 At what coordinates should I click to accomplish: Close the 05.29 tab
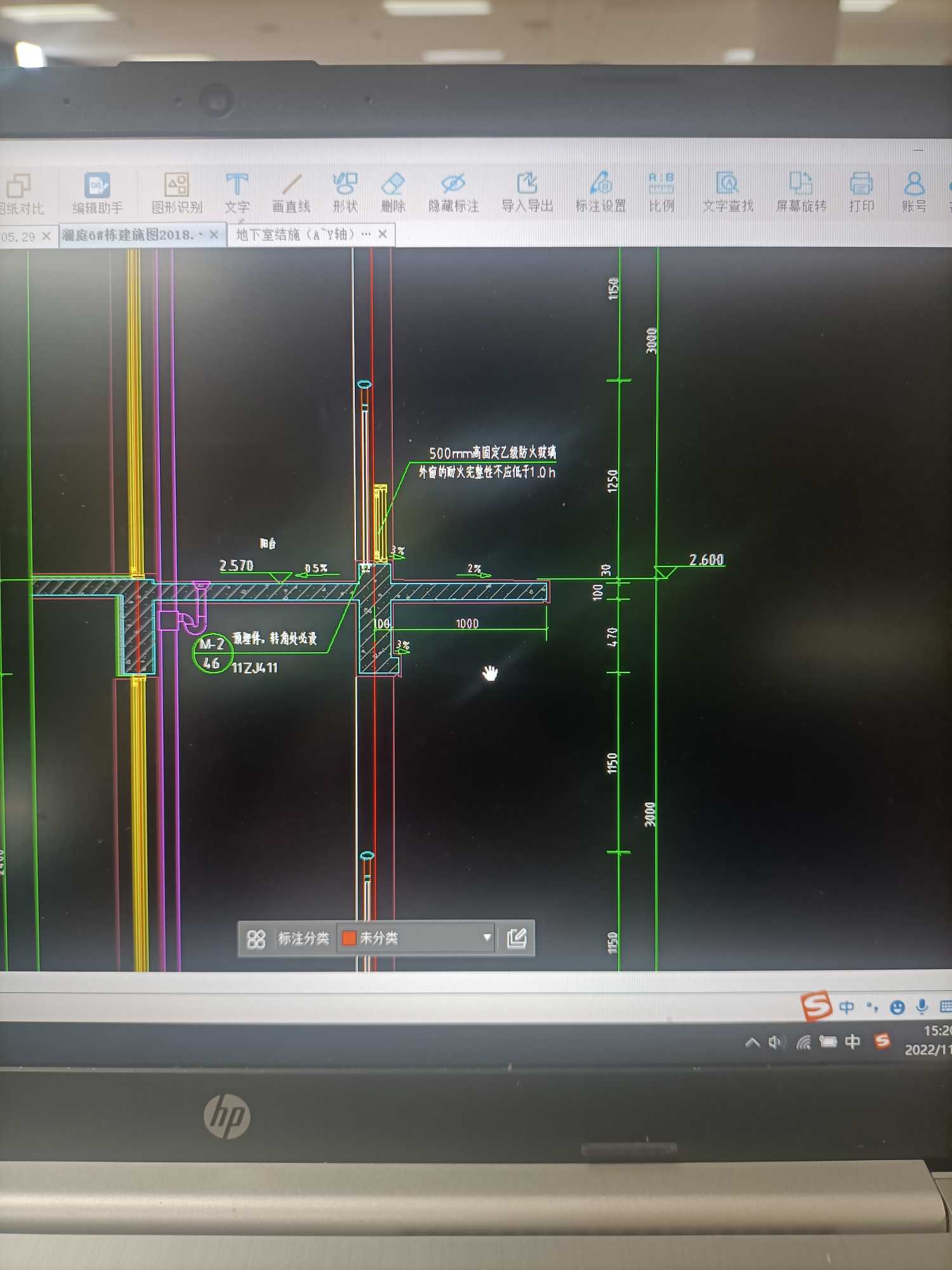pyautogui.click(x=46, y=236)
